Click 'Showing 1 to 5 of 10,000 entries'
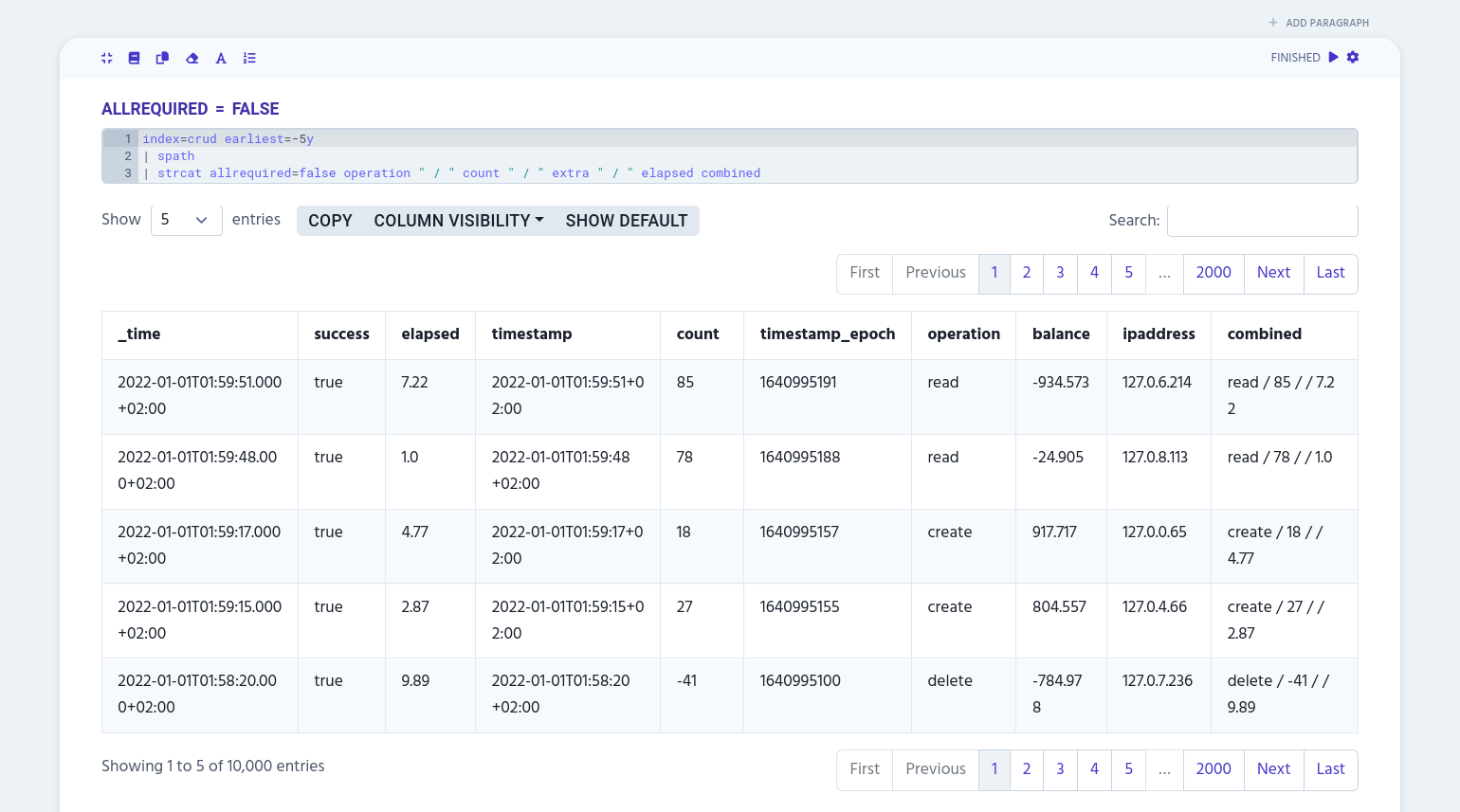The image size is (1460, 812). tap(213, 767)
